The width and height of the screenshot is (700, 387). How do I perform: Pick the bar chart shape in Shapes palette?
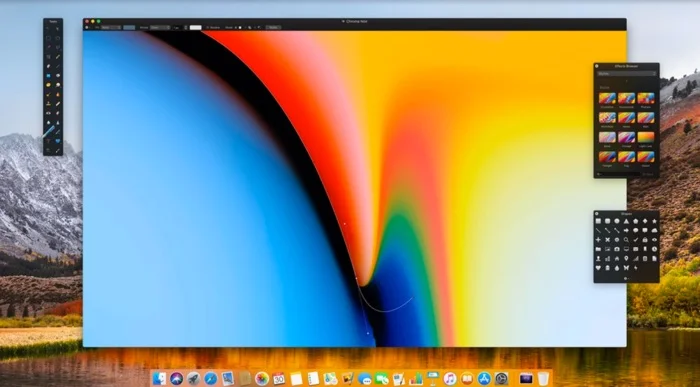click(608, 258)
